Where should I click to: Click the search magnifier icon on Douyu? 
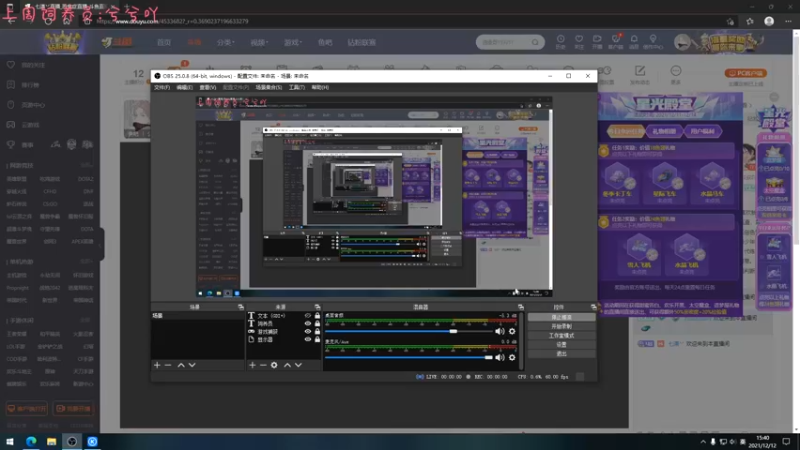click(x=535, y=42)
